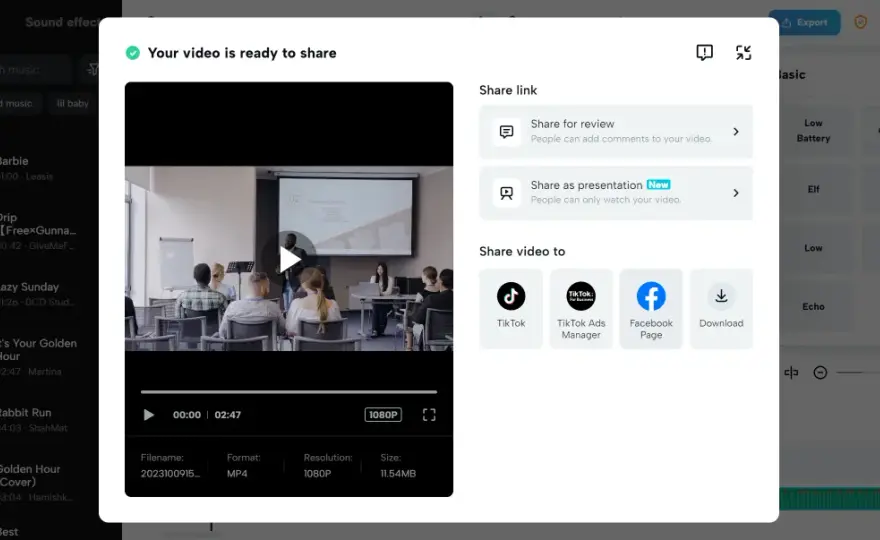Click the 11.54MB size value

398,474
